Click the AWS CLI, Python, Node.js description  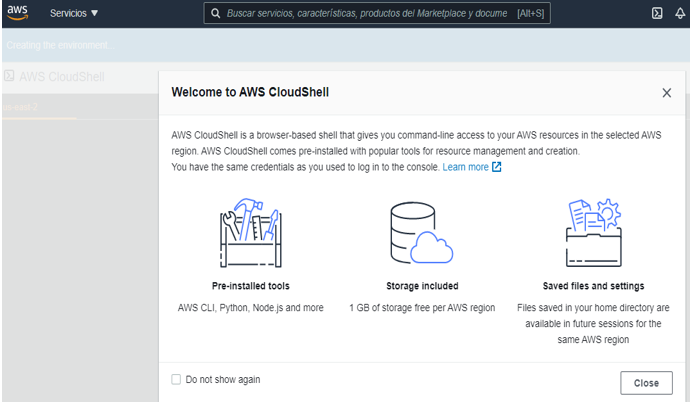pos(250,308)
